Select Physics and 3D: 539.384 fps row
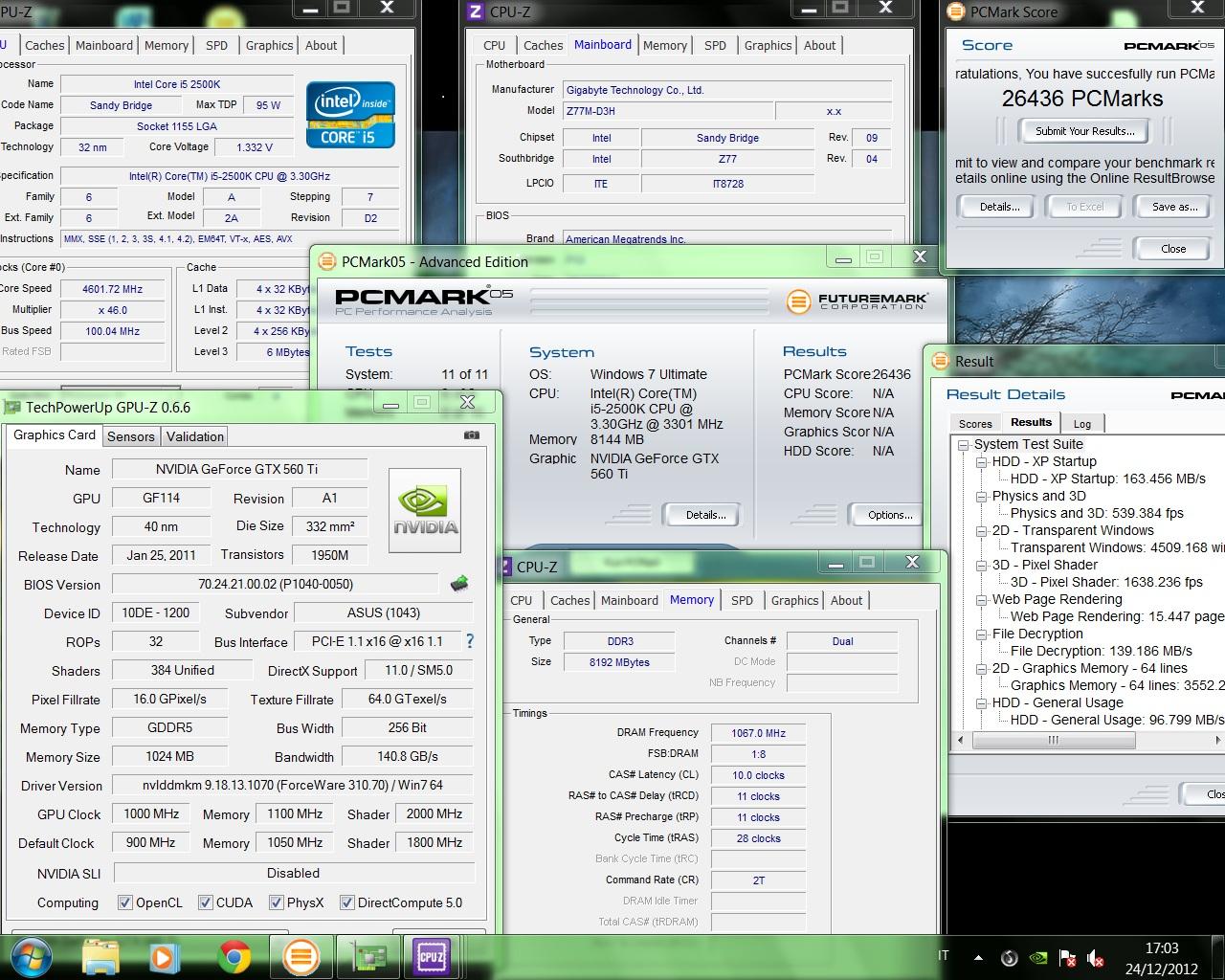 [x=1097, y=514]
